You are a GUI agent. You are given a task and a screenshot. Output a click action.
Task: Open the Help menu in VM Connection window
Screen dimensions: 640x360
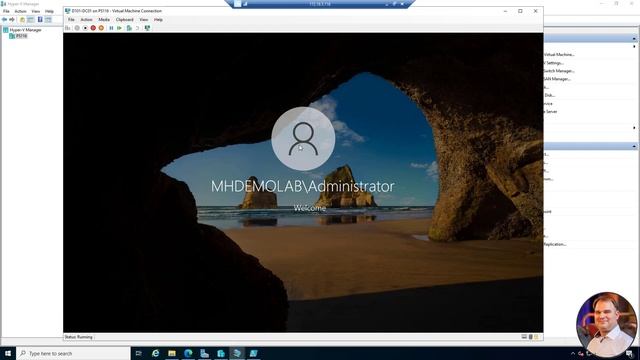pos(158,20)
